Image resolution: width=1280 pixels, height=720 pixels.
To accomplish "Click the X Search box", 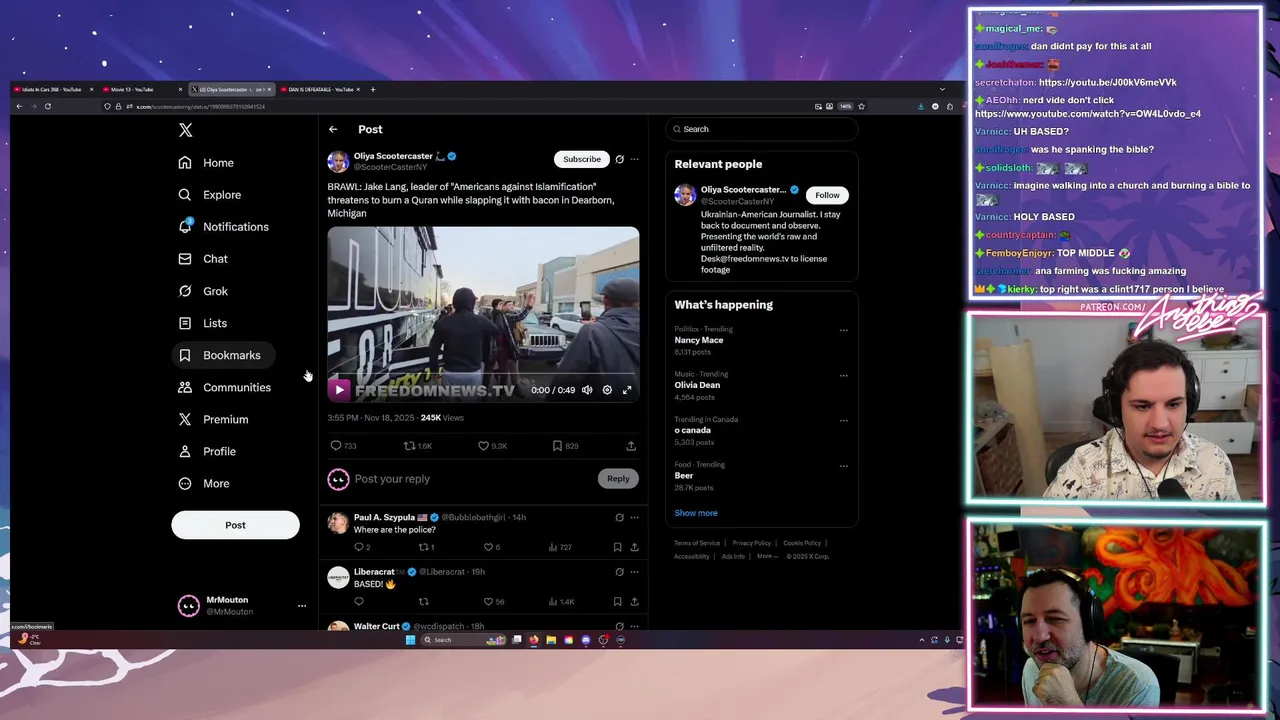I will [761, 129].
